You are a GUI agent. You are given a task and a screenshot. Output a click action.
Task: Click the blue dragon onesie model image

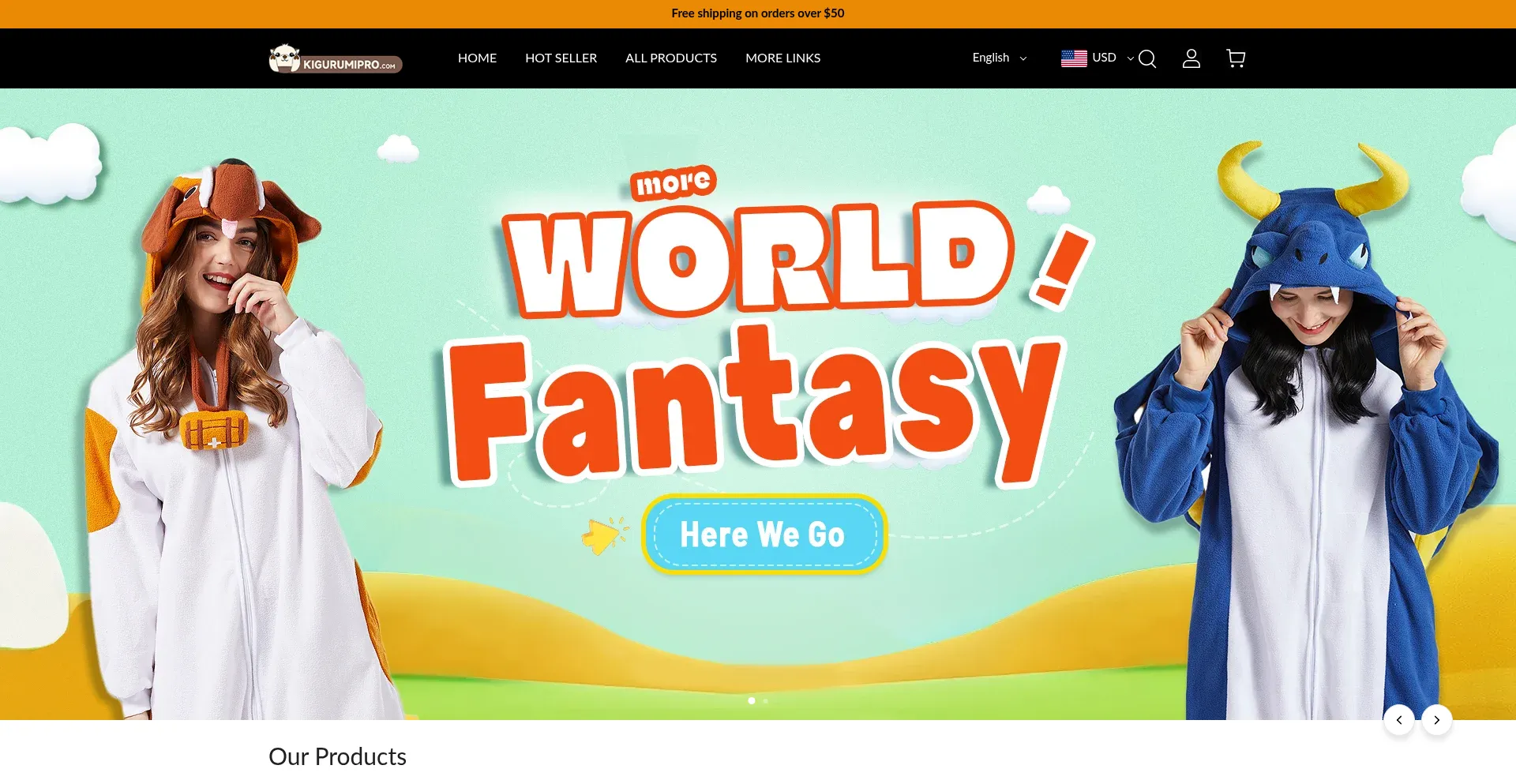(1311, 442)
